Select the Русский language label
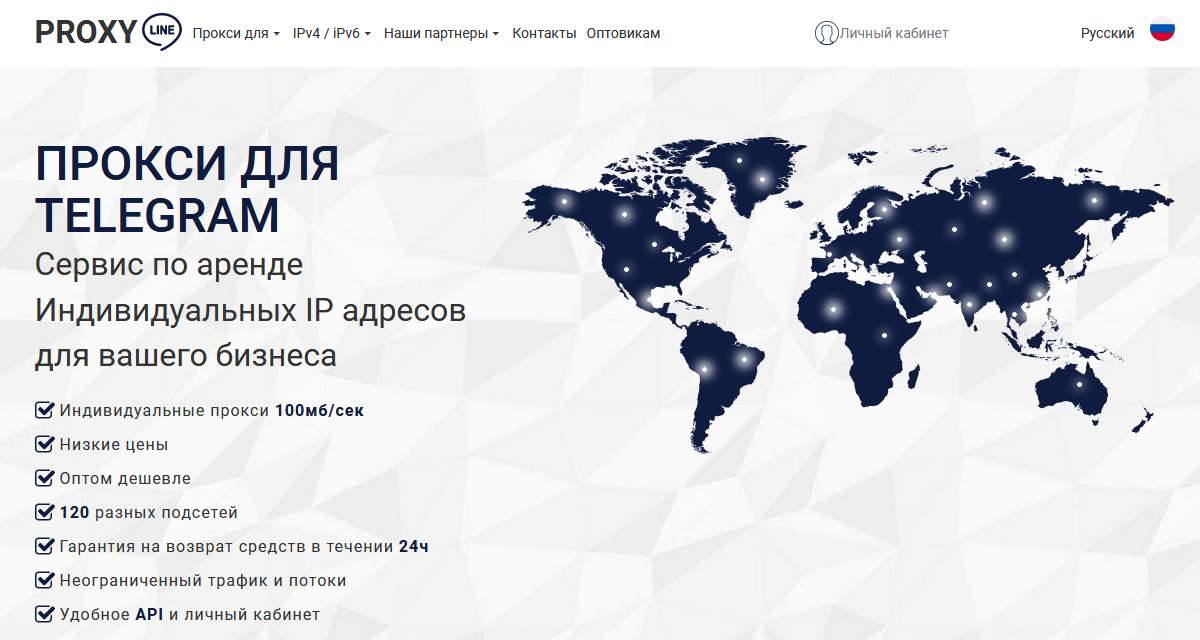 (x=1108, y=33)
